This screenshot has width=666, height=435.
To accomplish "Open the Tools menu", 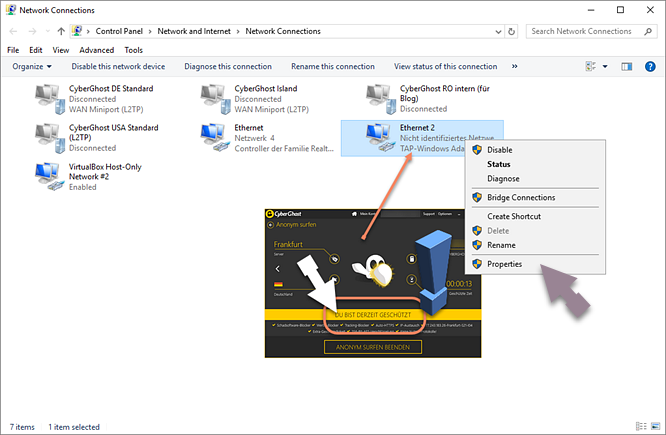I will coord(133,50).
